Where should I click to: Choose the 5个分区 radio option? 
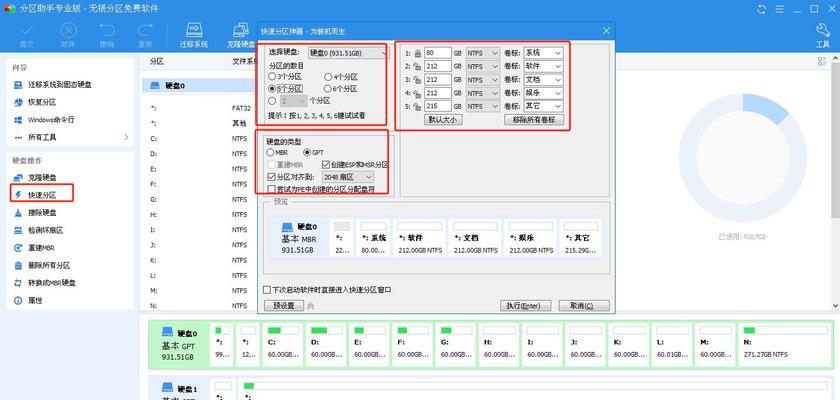coord(272,89)
